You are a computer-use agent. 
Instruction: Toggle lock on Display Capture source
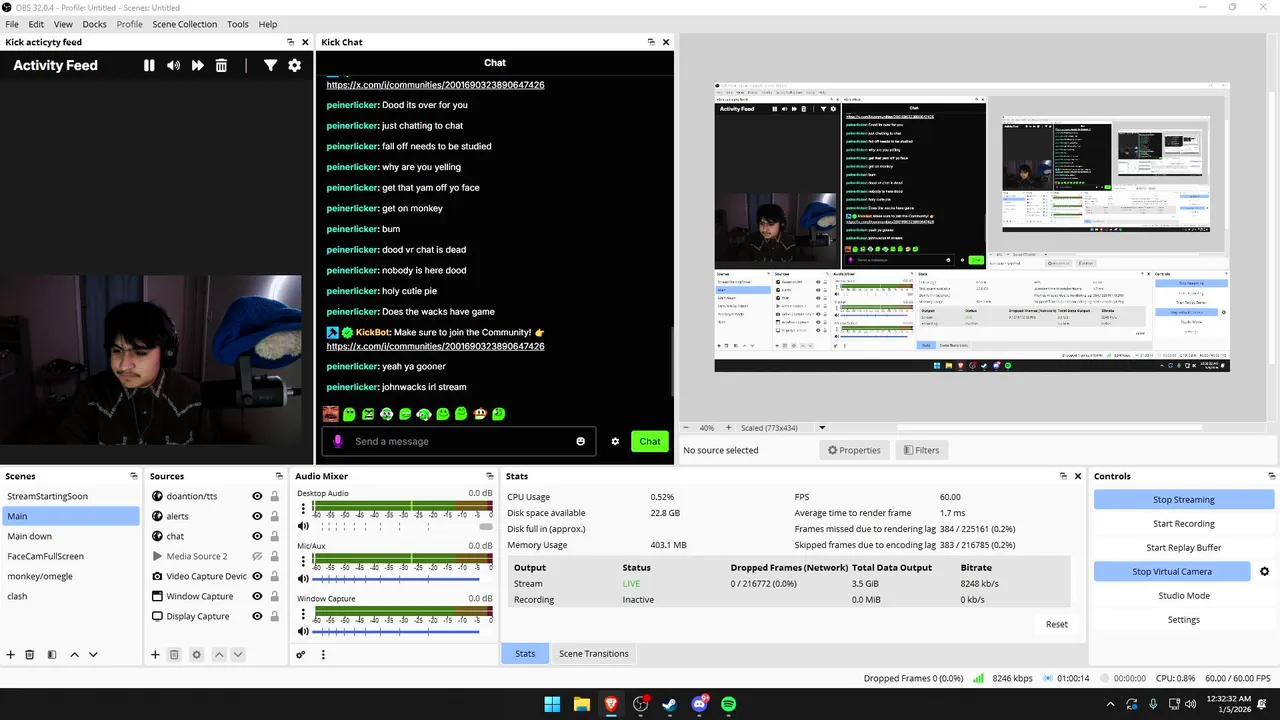(274, 616)
